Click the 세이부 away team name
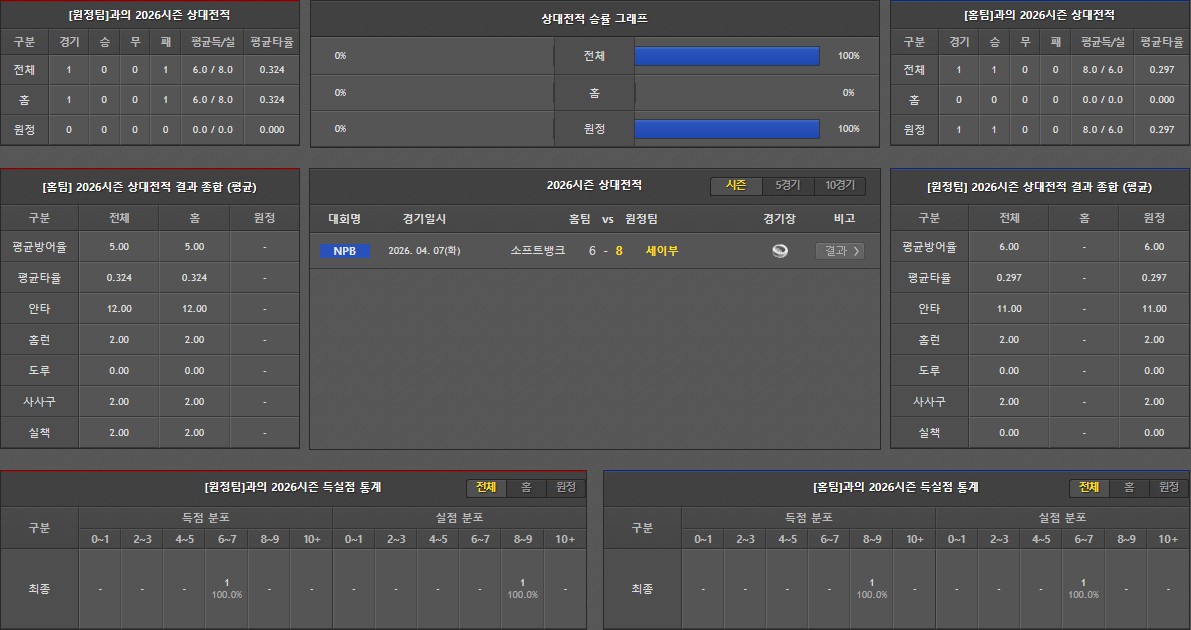1191x630 pixels. (x=662, y=251)
